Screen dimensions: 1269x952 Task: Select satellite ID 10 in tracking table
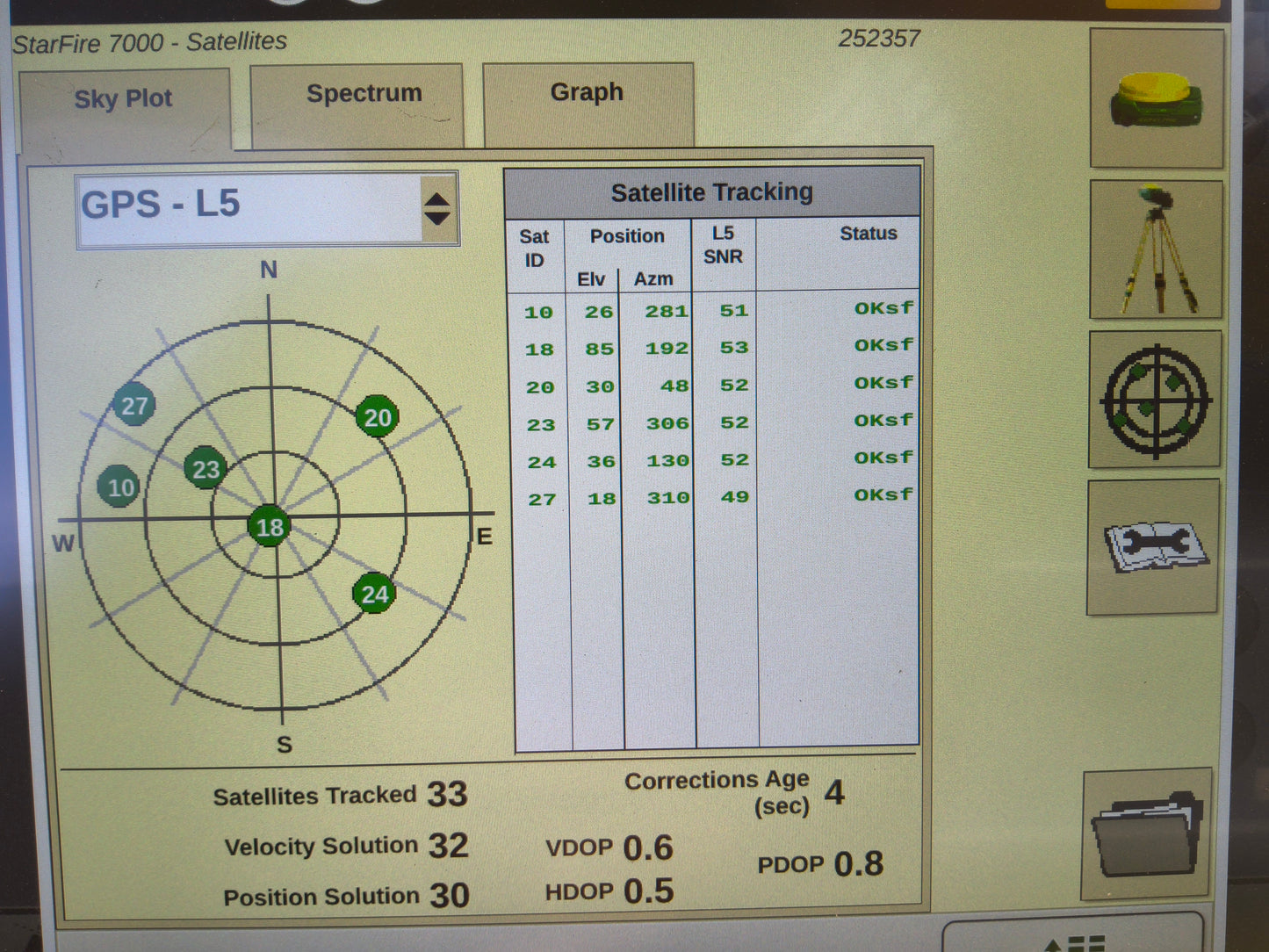click(538, 312)
